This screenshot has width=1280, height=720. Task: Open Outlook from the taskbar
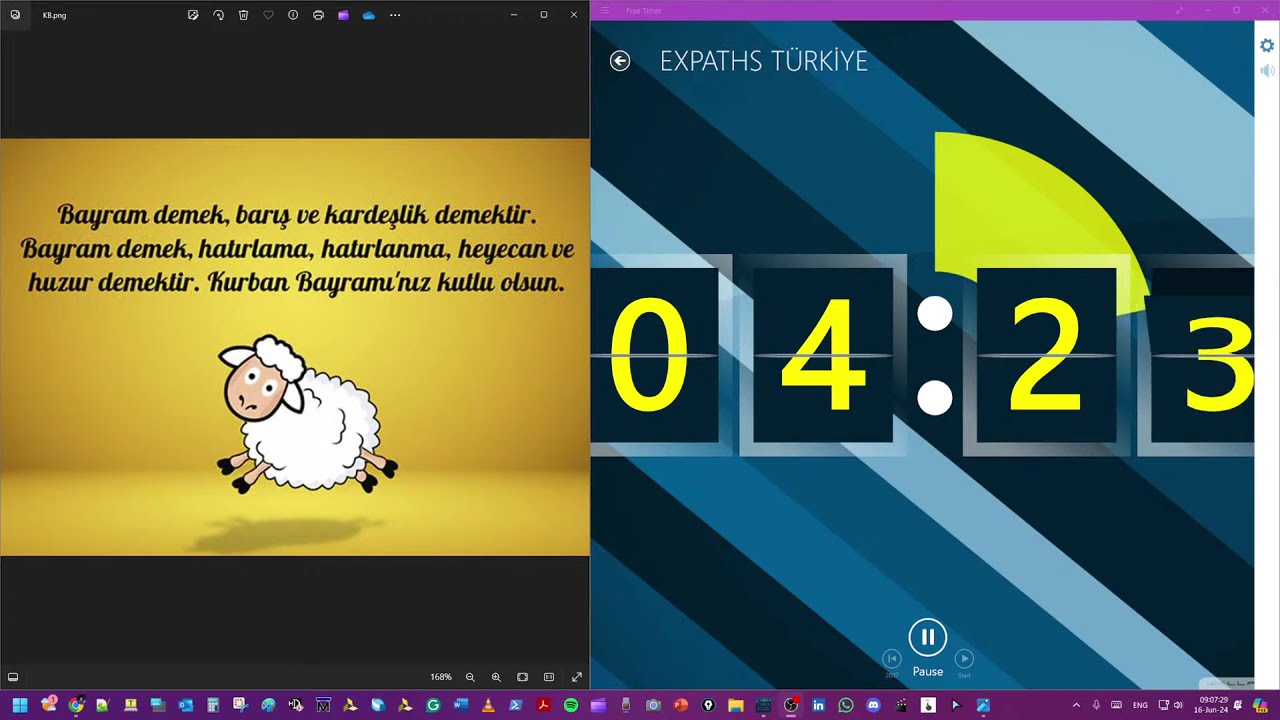[185, 705]
